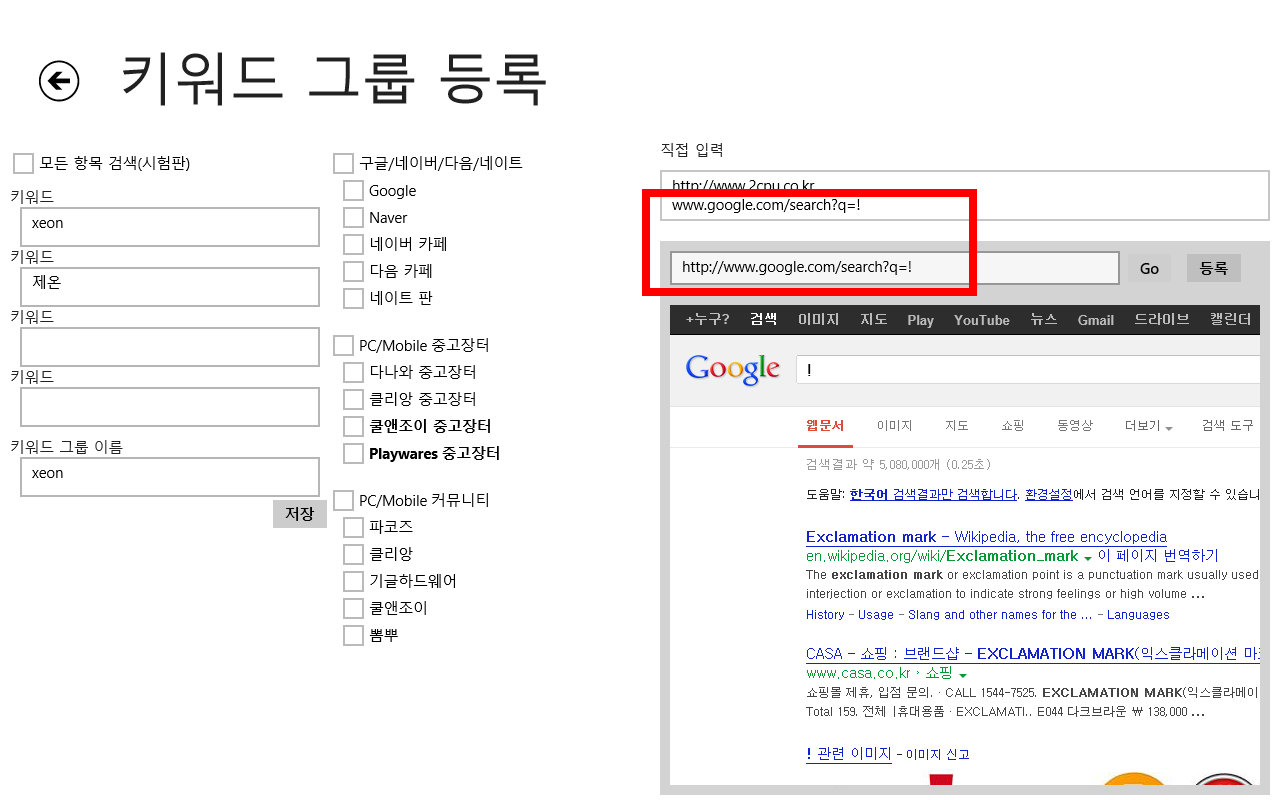Open CASA 쇼핑 EXCLAMATION MARK result
The image size is (1280, 800).
1032,654
